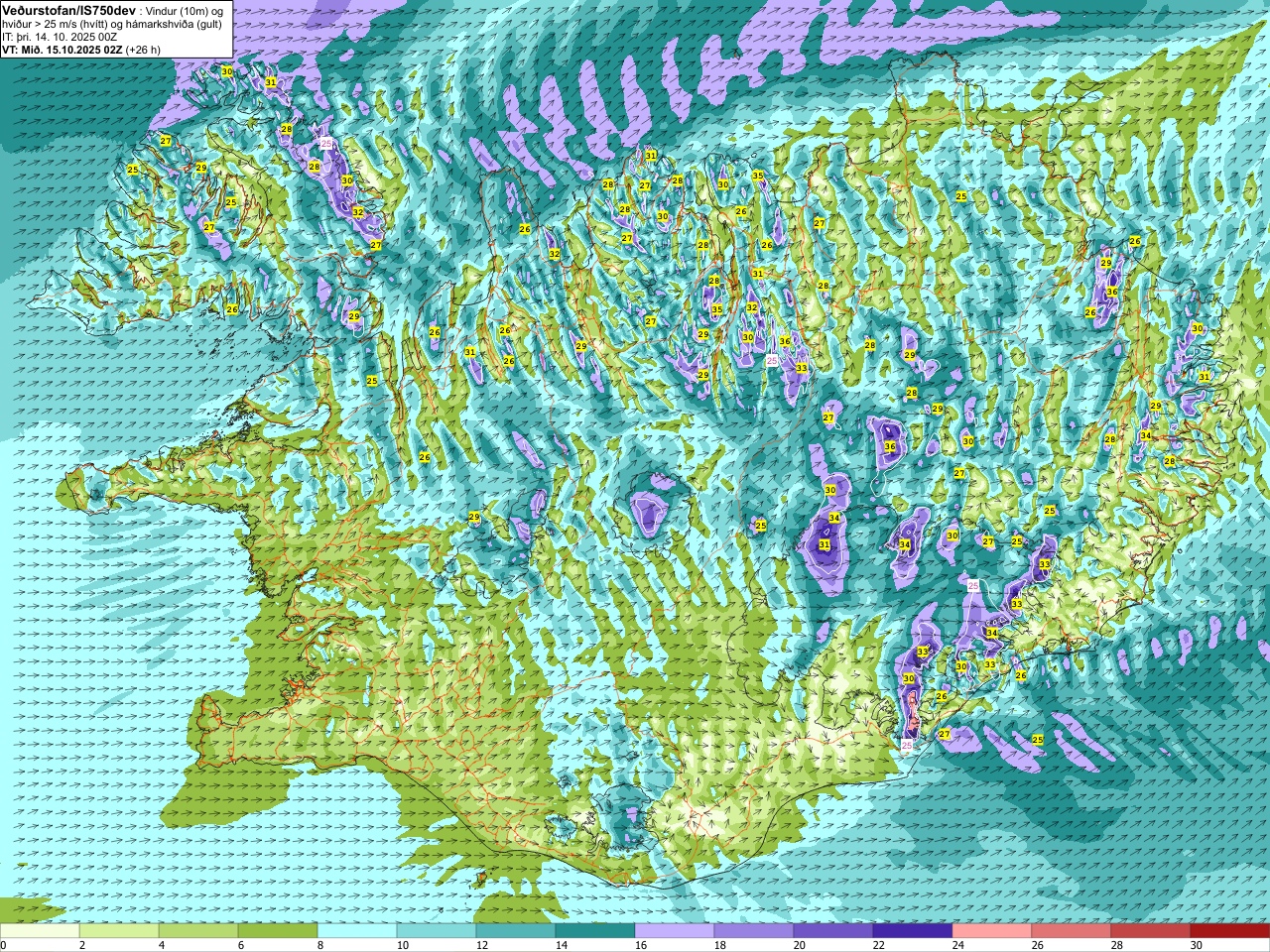This screenshot has width=1270, height=952.
Task: Click the 18 tick label on the color scale
Action: click(720, 945)
